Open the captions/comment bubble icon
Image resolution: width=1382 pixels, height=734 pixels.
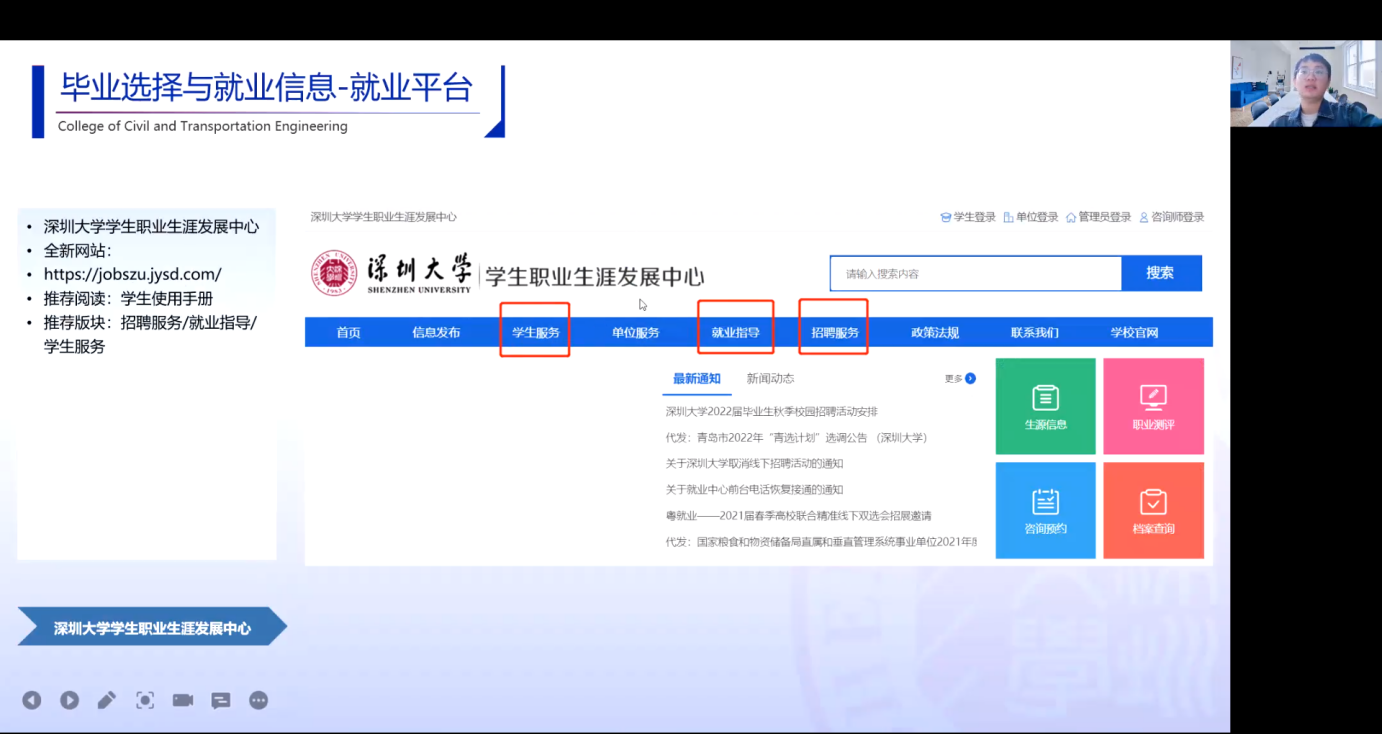(x=221, y=700)
